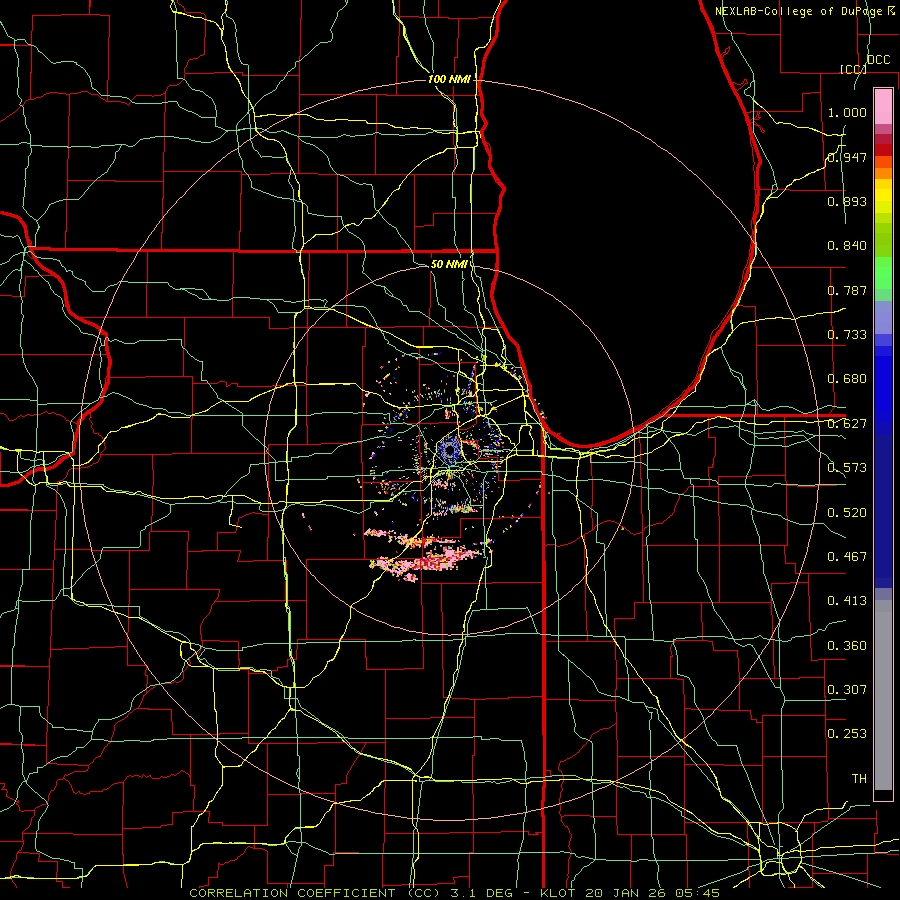
Task: Click the 0.253 scale value
Action: click(847, 734)
